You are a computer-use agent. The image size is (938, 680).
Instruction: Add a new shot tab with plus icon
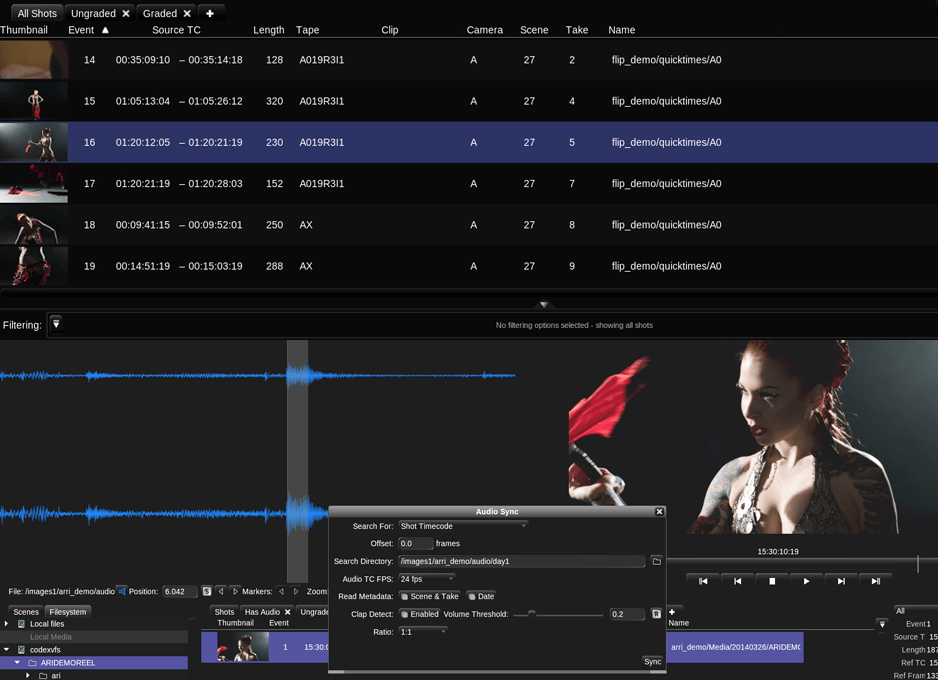click(209, 14)
